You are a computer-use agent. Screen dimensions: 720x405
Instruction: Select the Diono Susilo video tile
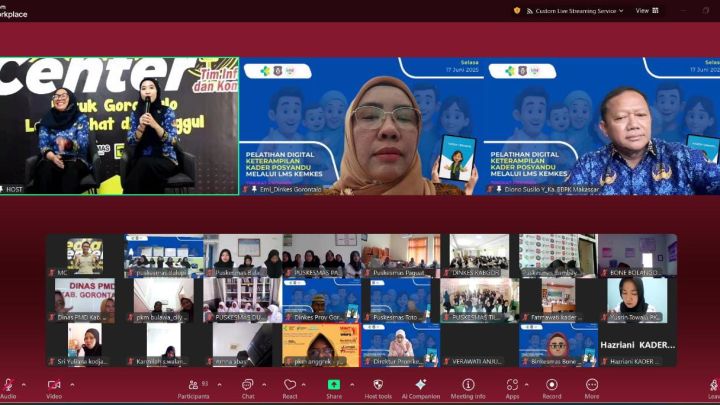(x=602, y=126)
